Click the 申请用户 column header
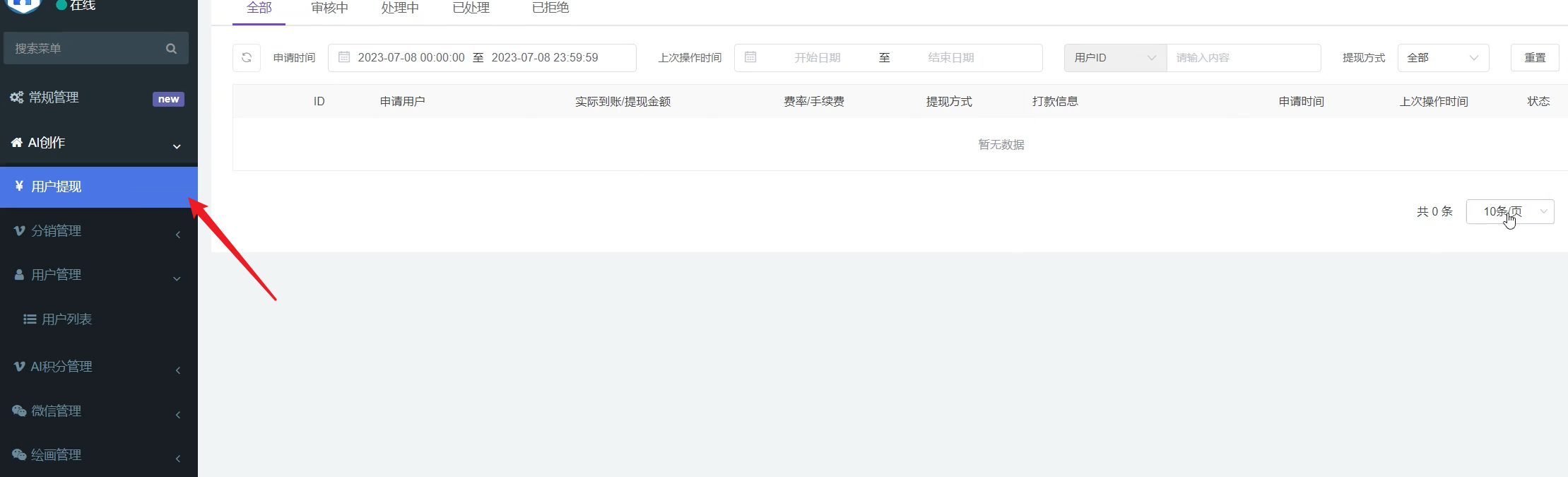 coord(403,102)
